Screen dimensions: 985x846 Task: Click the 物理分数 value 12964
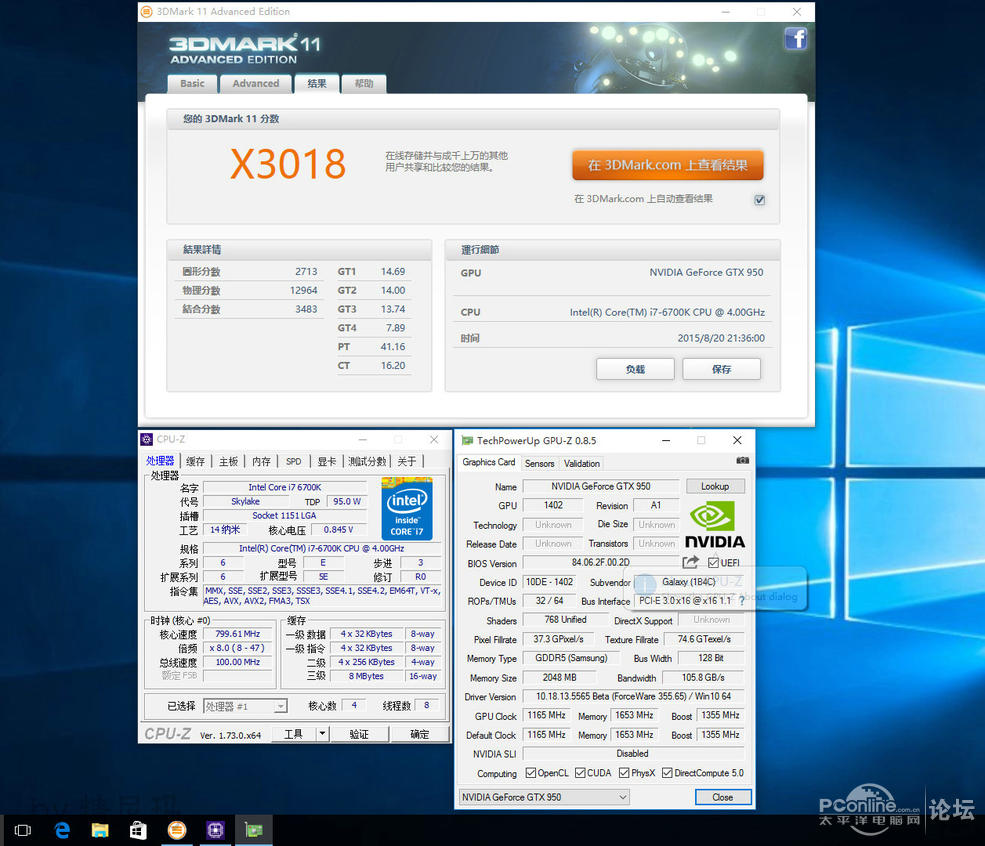pyautogui.click(x=303, y=290)
